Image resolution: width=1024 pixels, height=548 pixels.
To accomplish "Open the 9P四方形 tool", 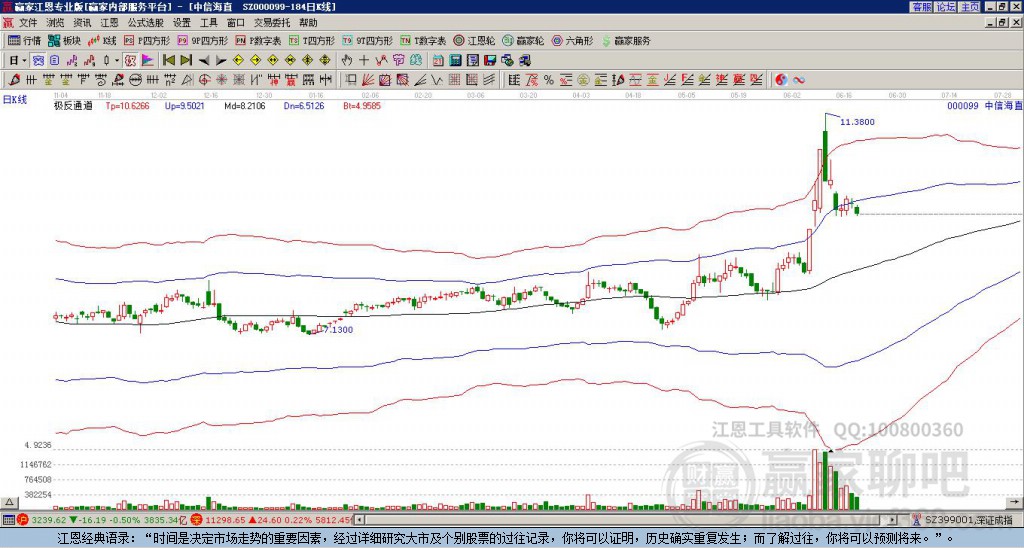I will click(203, 40).
